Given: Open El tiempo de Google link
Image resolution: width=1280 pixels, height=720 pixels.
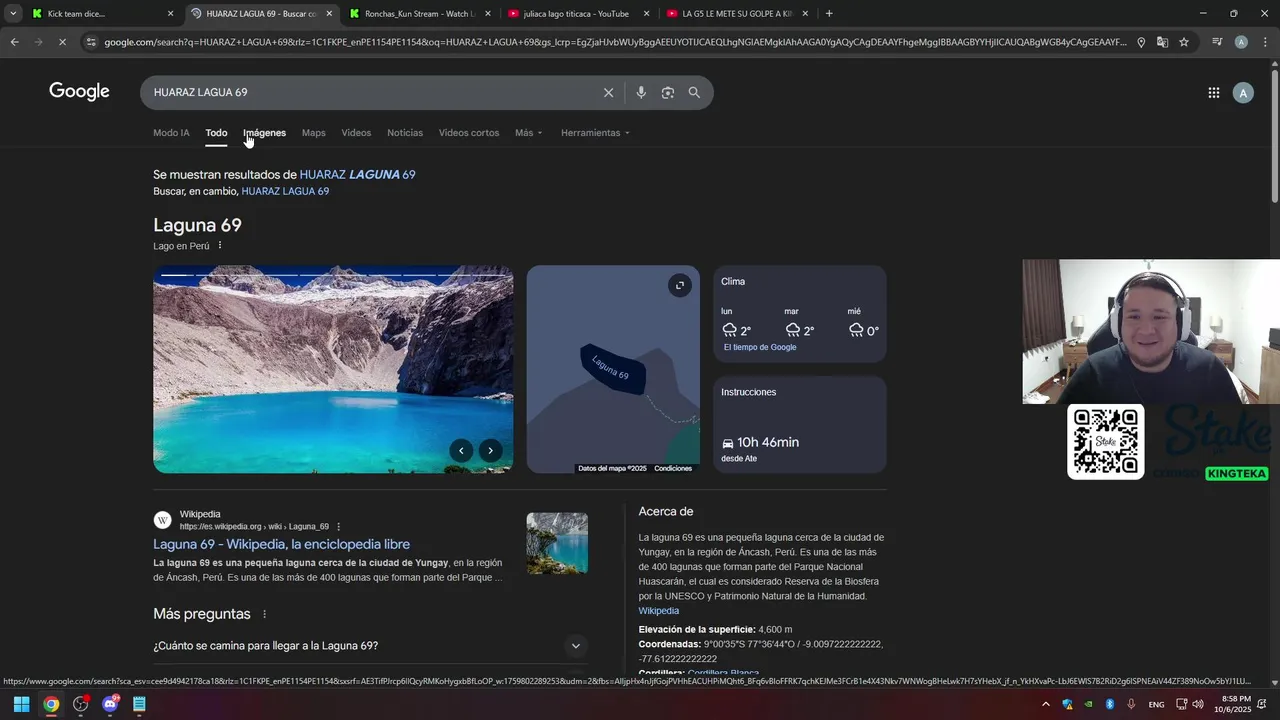Looking at the screenshot, I should 760,348.
